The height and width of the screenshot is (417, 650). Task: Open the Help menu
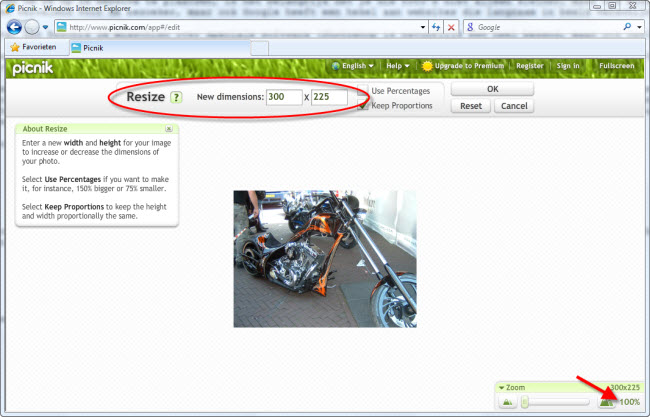click(x=398, y=65)
